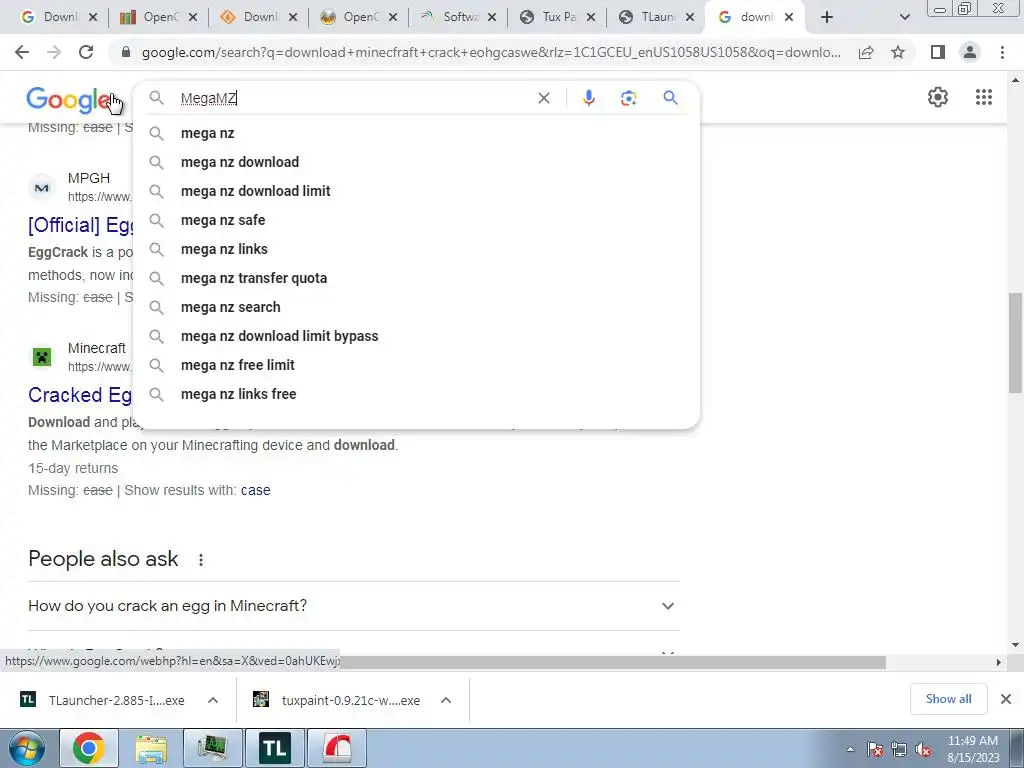Open TLauncher download options arrow
The width and height of the screenshot is (1024, 768).
pos(213,700)
